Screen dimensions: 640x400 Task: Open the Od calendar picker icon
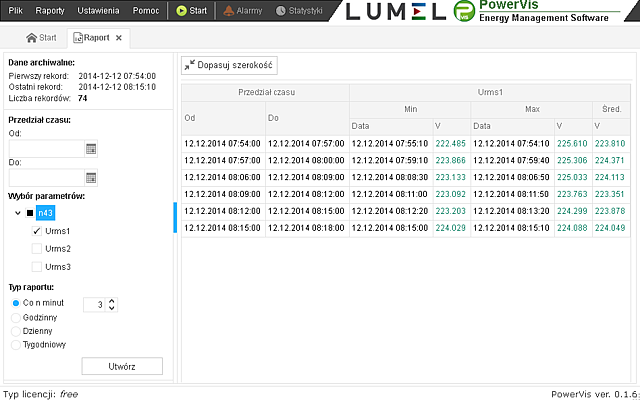[91, 149]
